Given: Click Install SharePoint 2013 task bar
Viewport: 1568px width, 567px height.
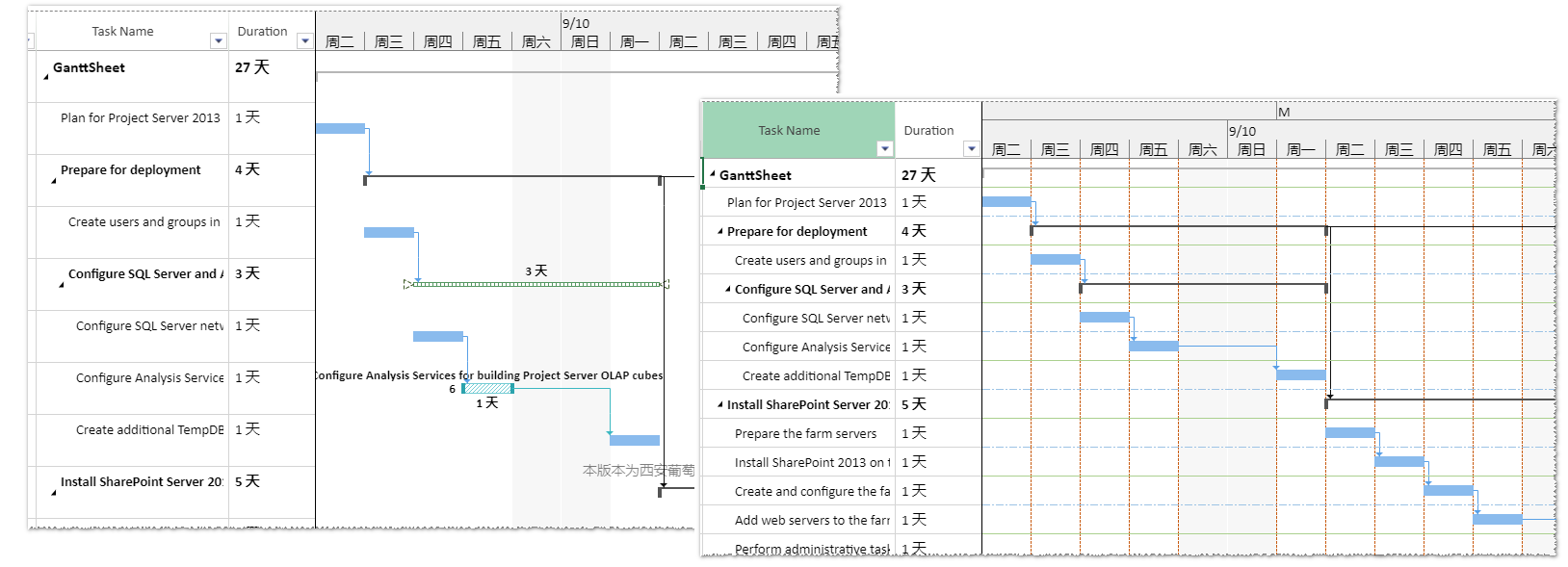Looking at the screenshot, I should 1399,461.
